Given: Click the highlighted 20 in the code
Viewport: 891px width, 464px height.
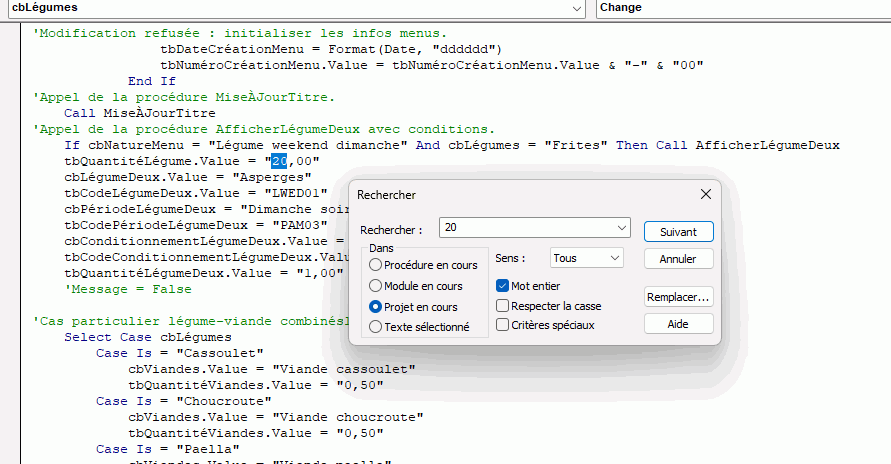Looking at the screenshot, I should [x=279, y=161].
